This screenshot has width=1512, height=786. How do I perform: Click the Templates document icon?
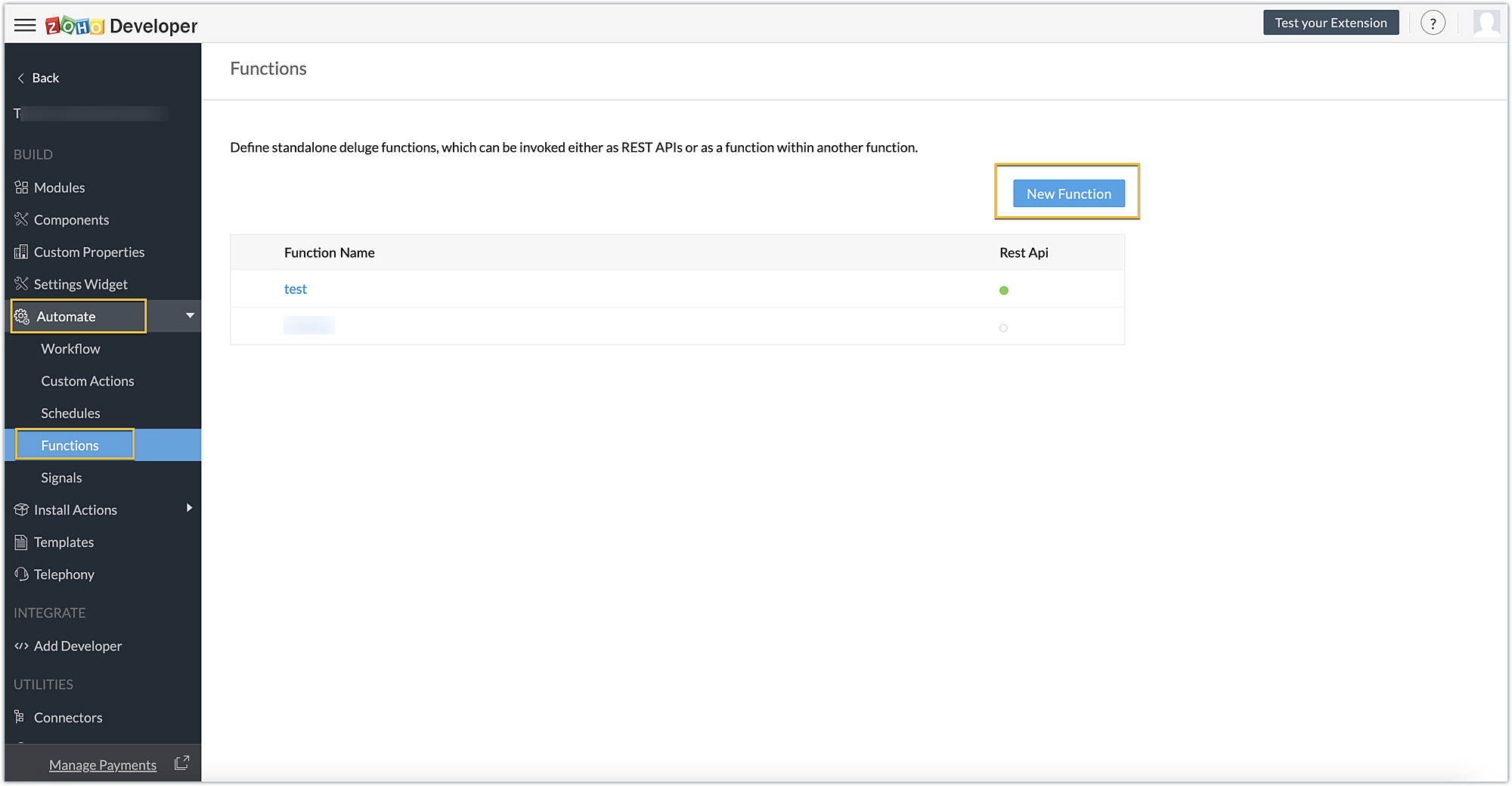pyautogui.click(x=21, y=543)
